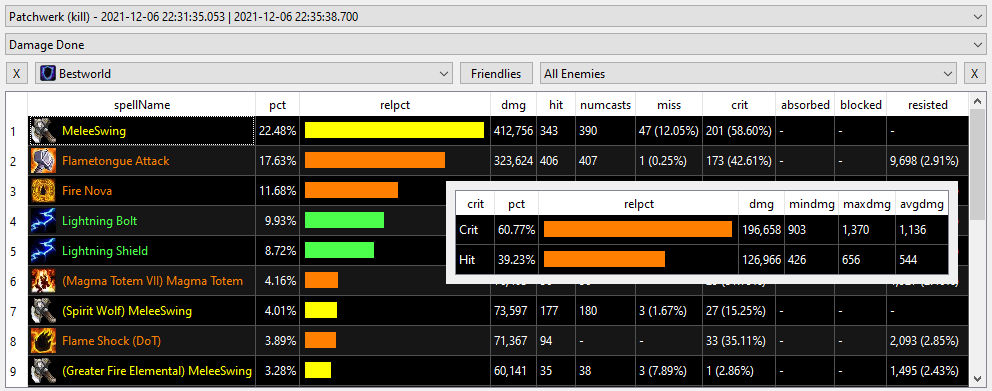Sort tooltip table by avgdmg header
The height and width of the screenshot is (391, 992).
point(921,204)
